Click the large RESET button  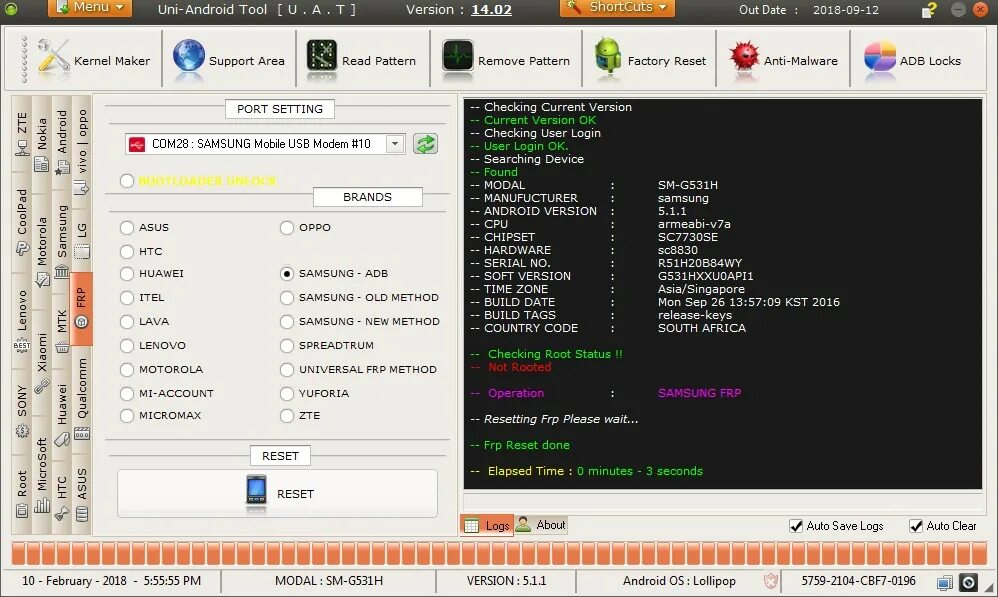278,493
